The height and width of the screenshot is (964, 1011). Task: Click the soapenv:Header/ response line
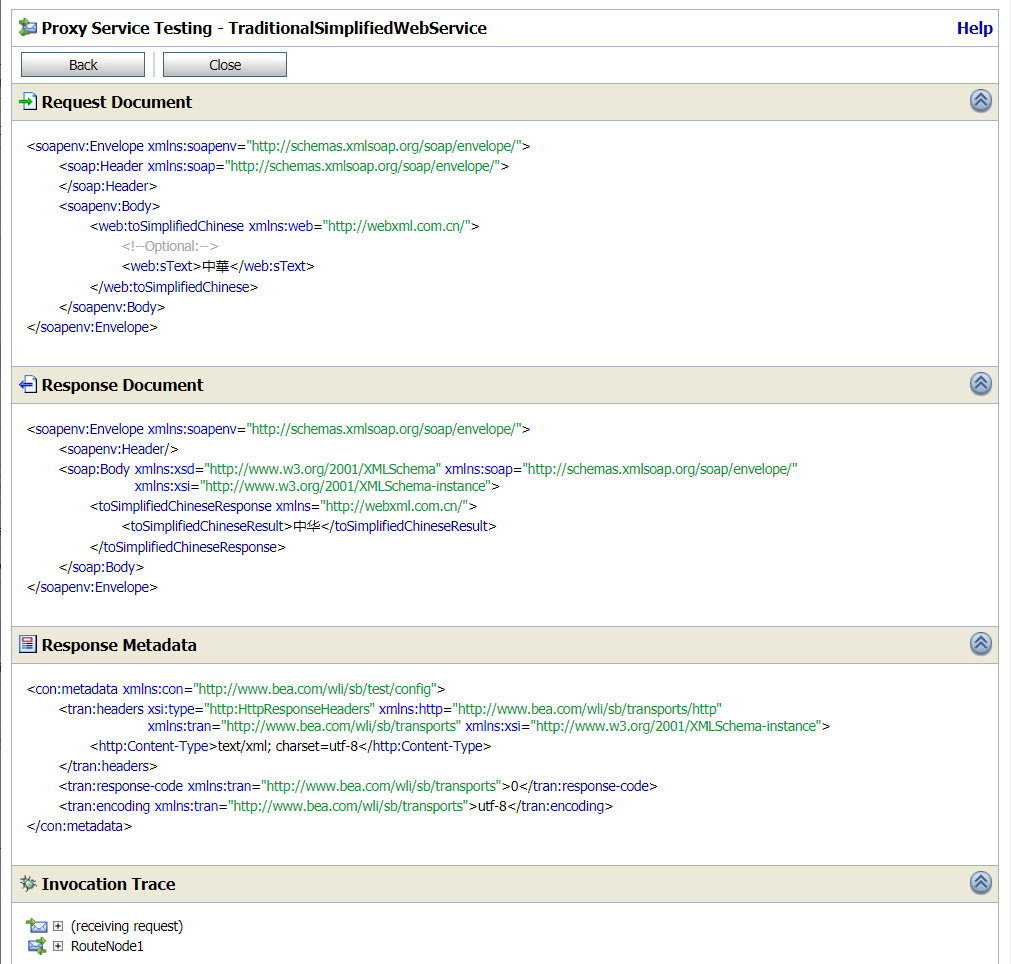coord(119,449)
